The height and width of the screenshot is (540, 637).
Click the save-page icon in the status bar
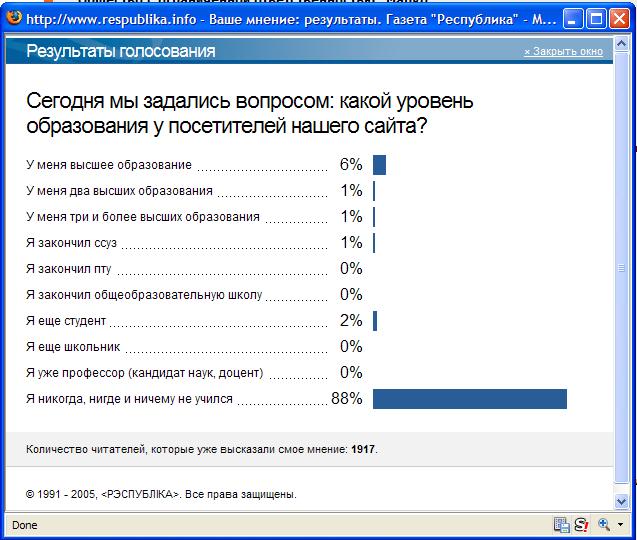click(x=561, y=524)
